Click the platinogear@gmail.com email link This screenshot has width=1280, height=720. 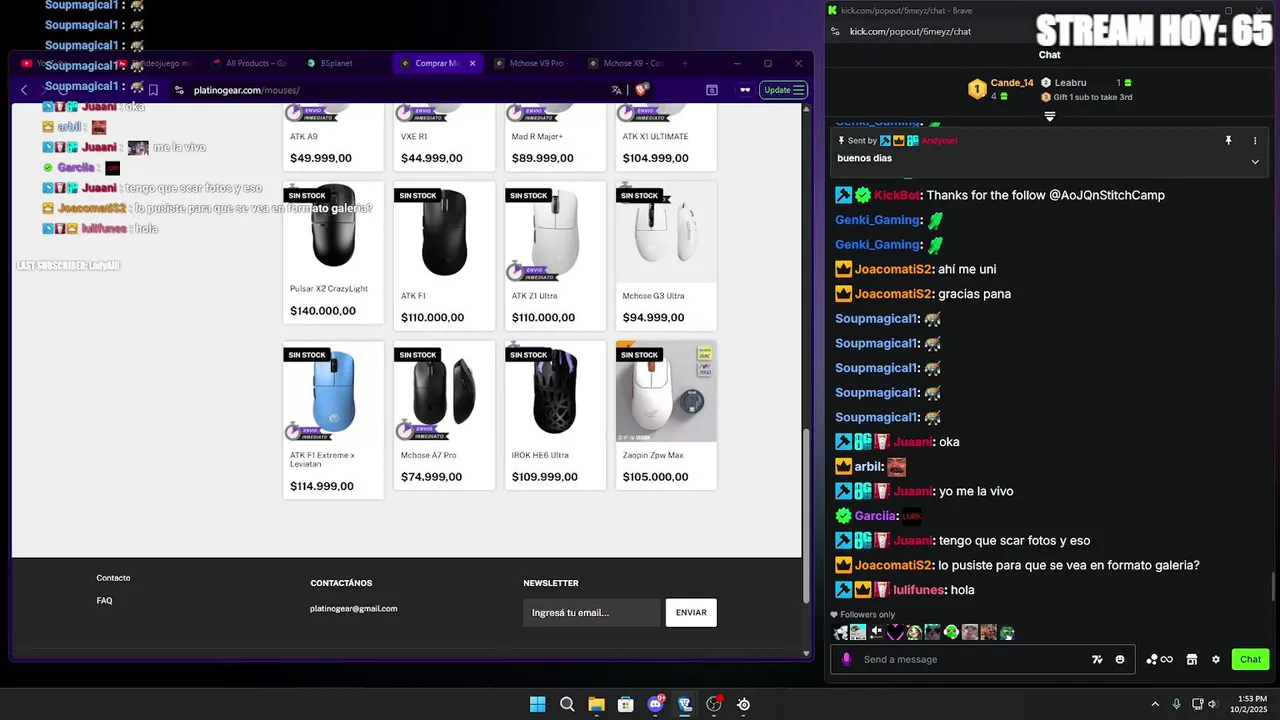[353, 608]
